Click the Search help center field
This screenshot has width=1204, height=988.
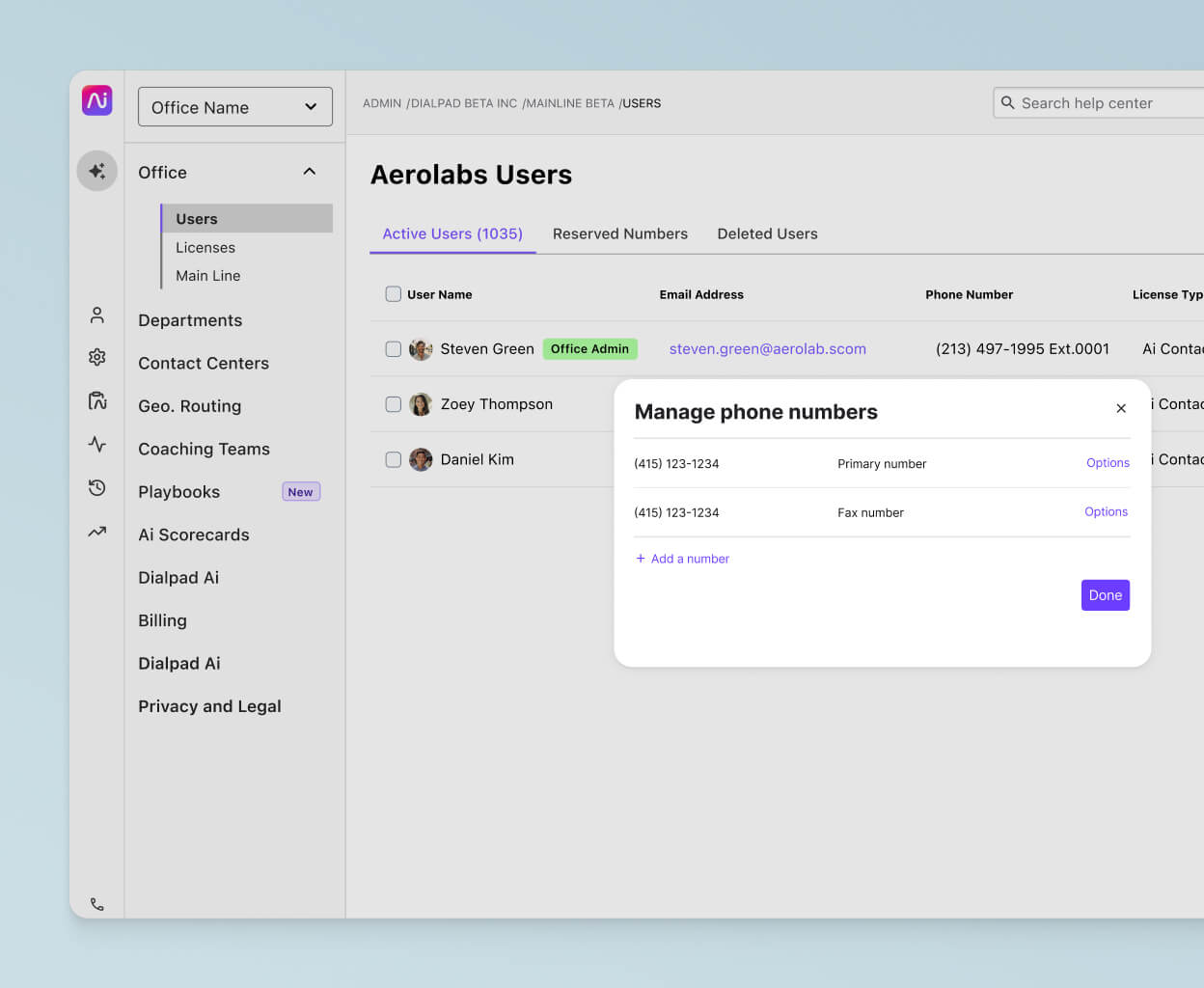[x=1100, y=102]
